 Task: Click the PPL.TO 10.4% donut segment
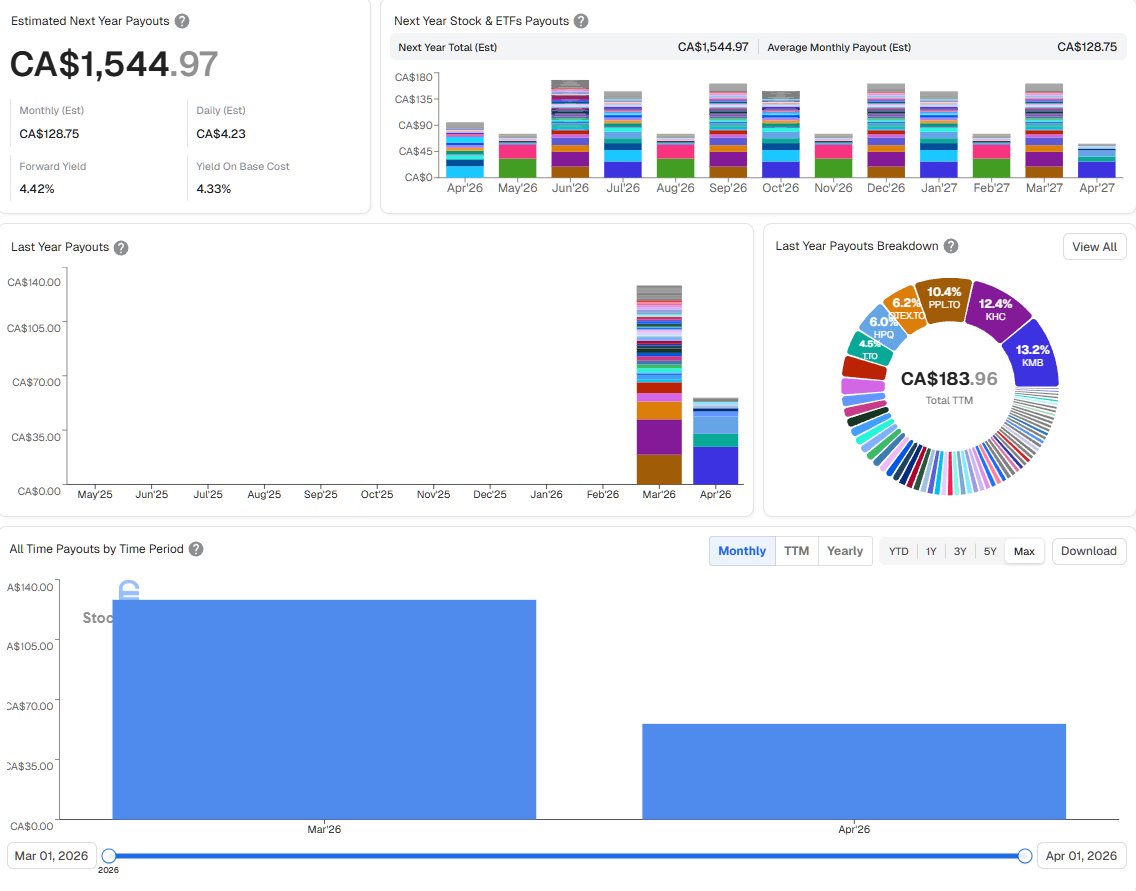pyautogui.click(x=944, y=298)
